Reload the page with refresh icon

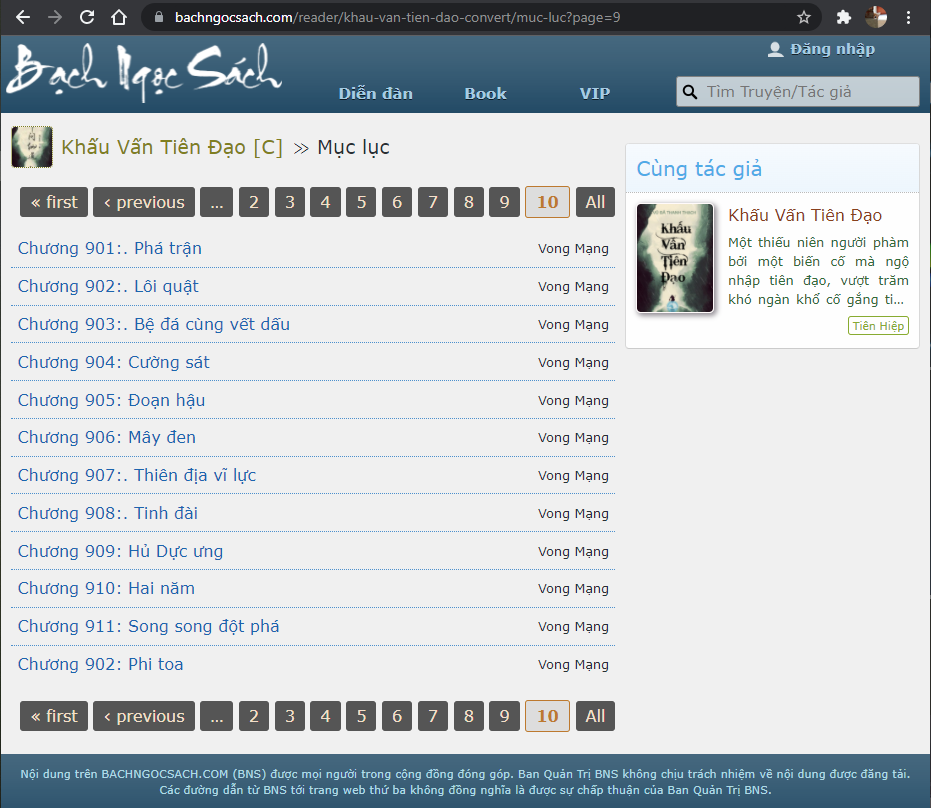87,17
